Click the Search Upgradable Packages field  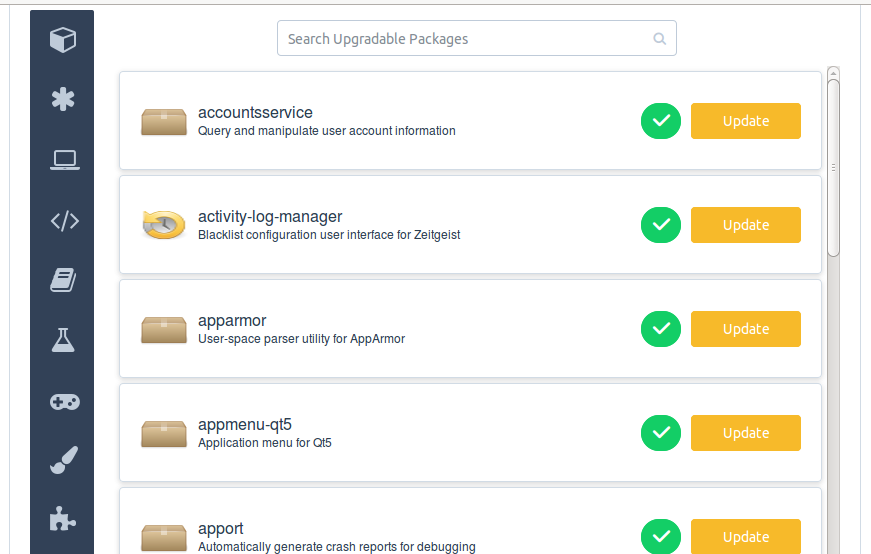(x=477, y=38)
